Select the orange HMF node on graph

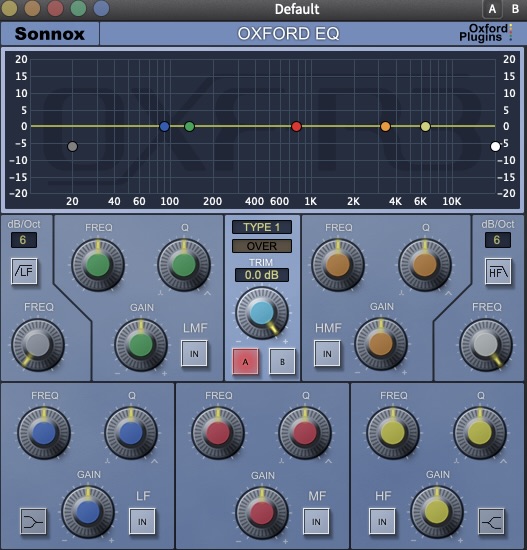[385, 126]
